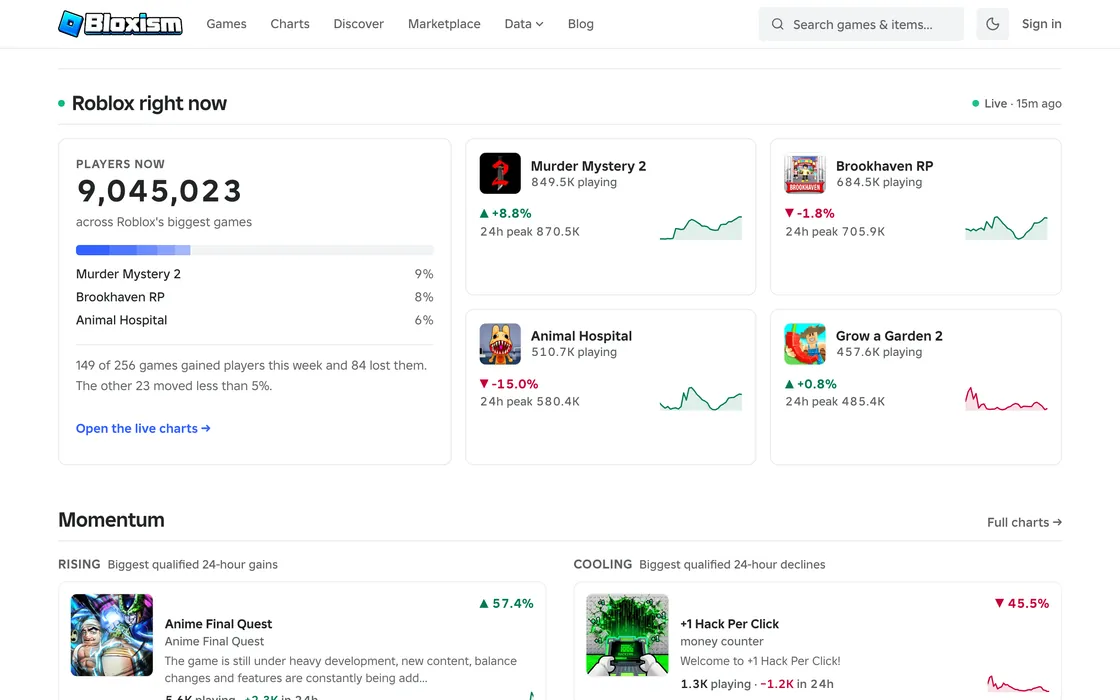Image resolution: width=1120 pixels, height=700 pixels.
Task: Click 684.5K playing text
Action: pyautogui.click(x=879, y=182)
